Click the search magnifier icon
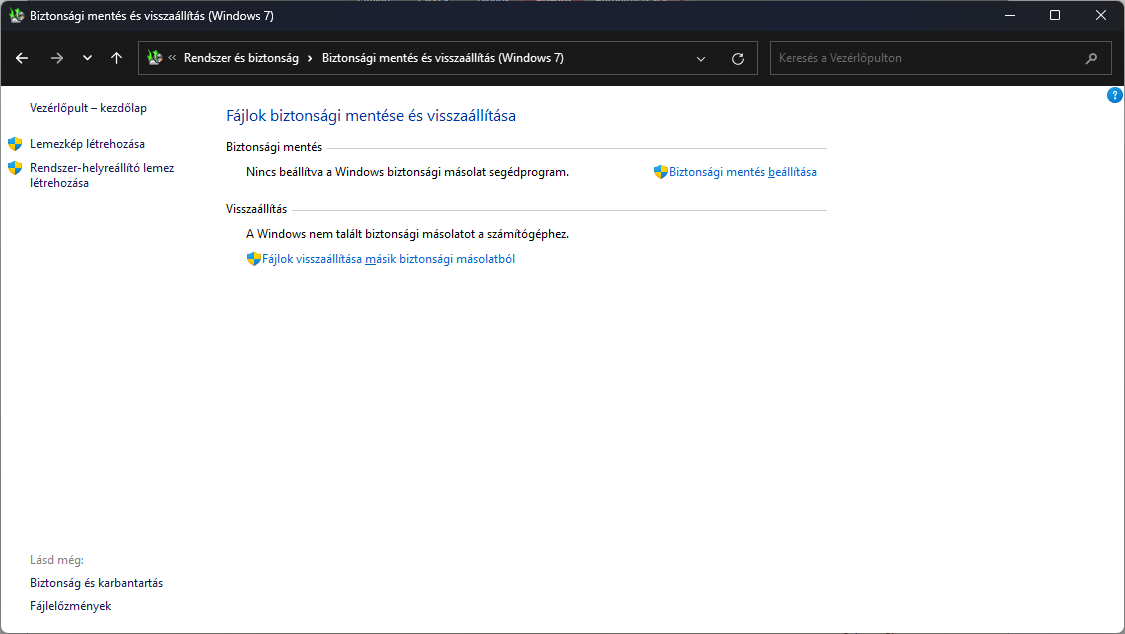 [x=1091, y=58]
